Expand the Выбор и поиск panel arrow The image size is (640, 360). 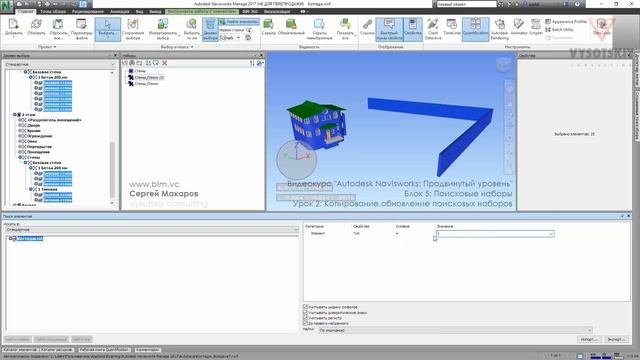pos(192,47)
